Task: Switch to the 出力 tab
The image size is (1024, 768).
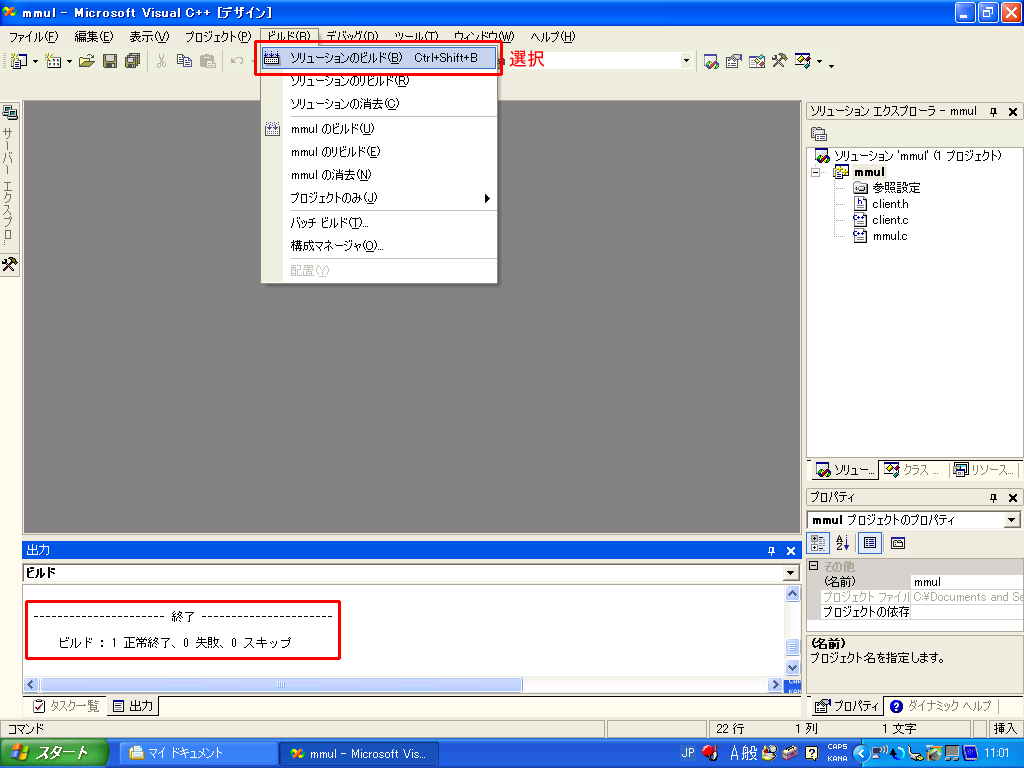Action: coord(133,706)
